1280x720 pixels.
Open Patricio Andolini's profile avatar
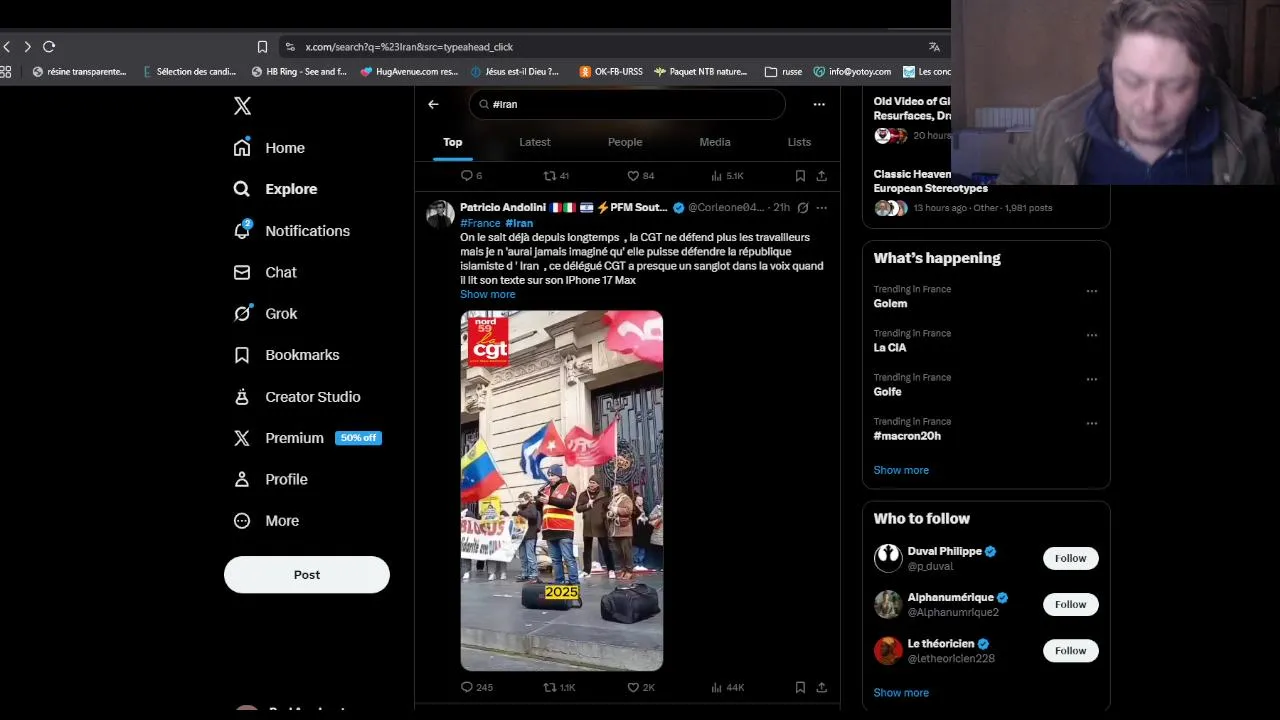[x=440, y=214]
